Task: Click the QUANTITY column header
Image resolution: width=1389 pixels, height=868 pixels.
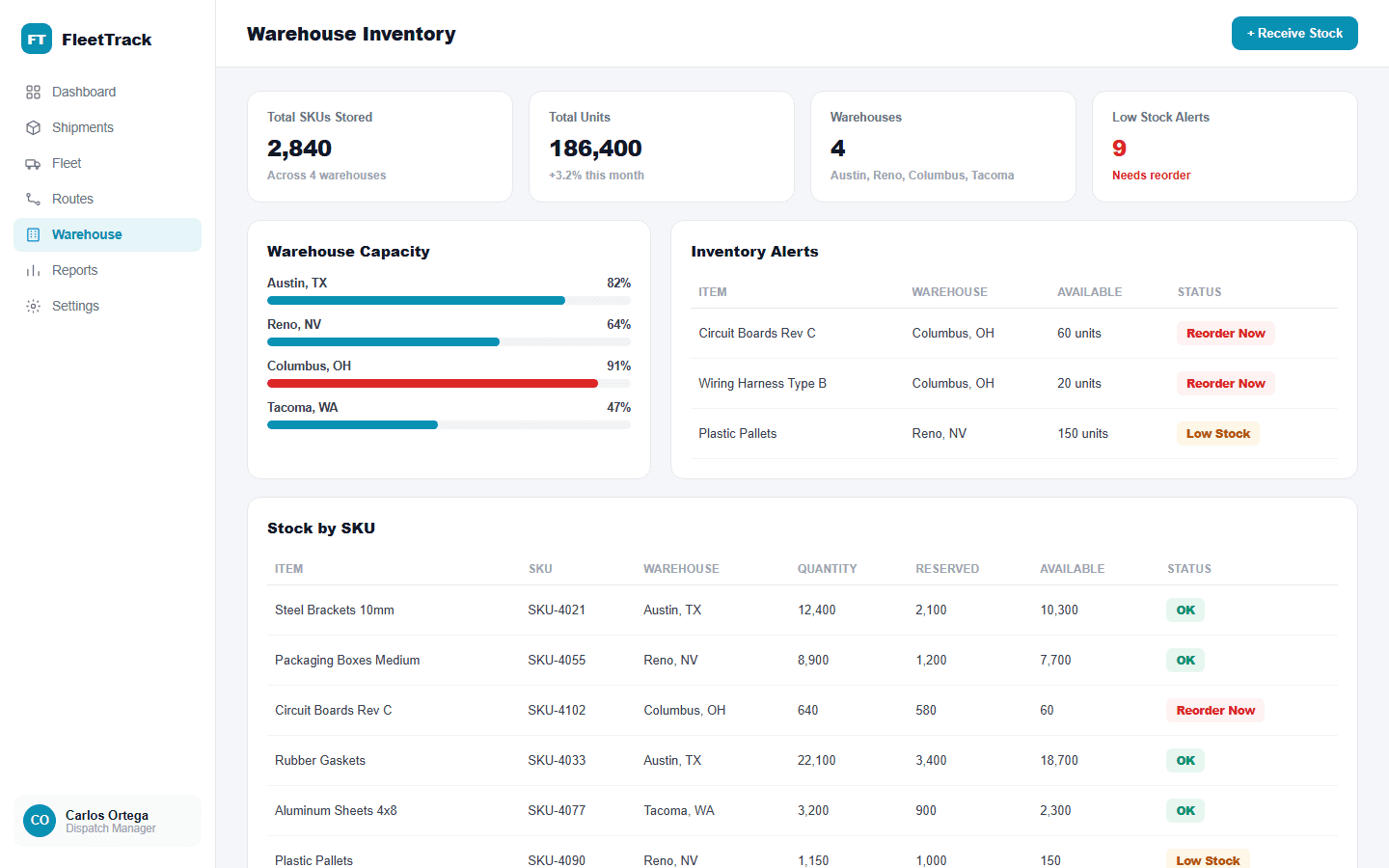Action: pyautogui.click(x=827, y=569)
